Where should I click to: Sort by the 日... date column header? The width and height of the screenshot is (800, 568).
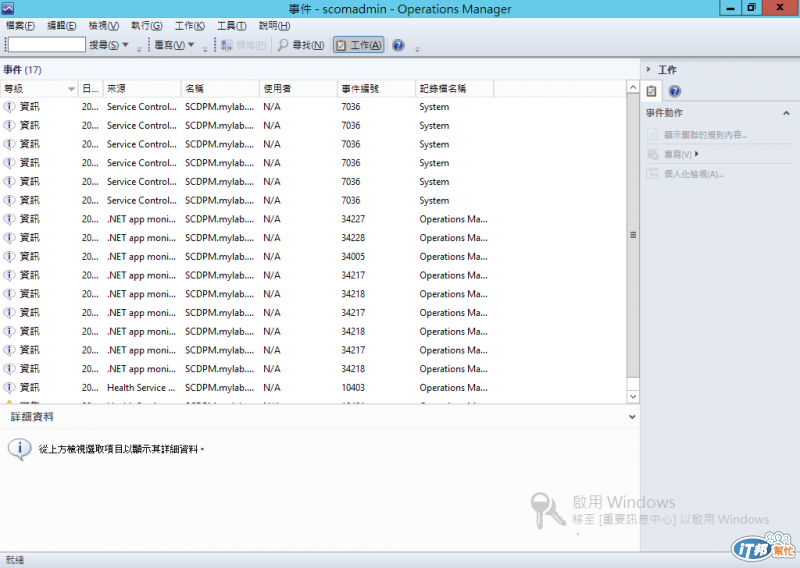(90, 88)
